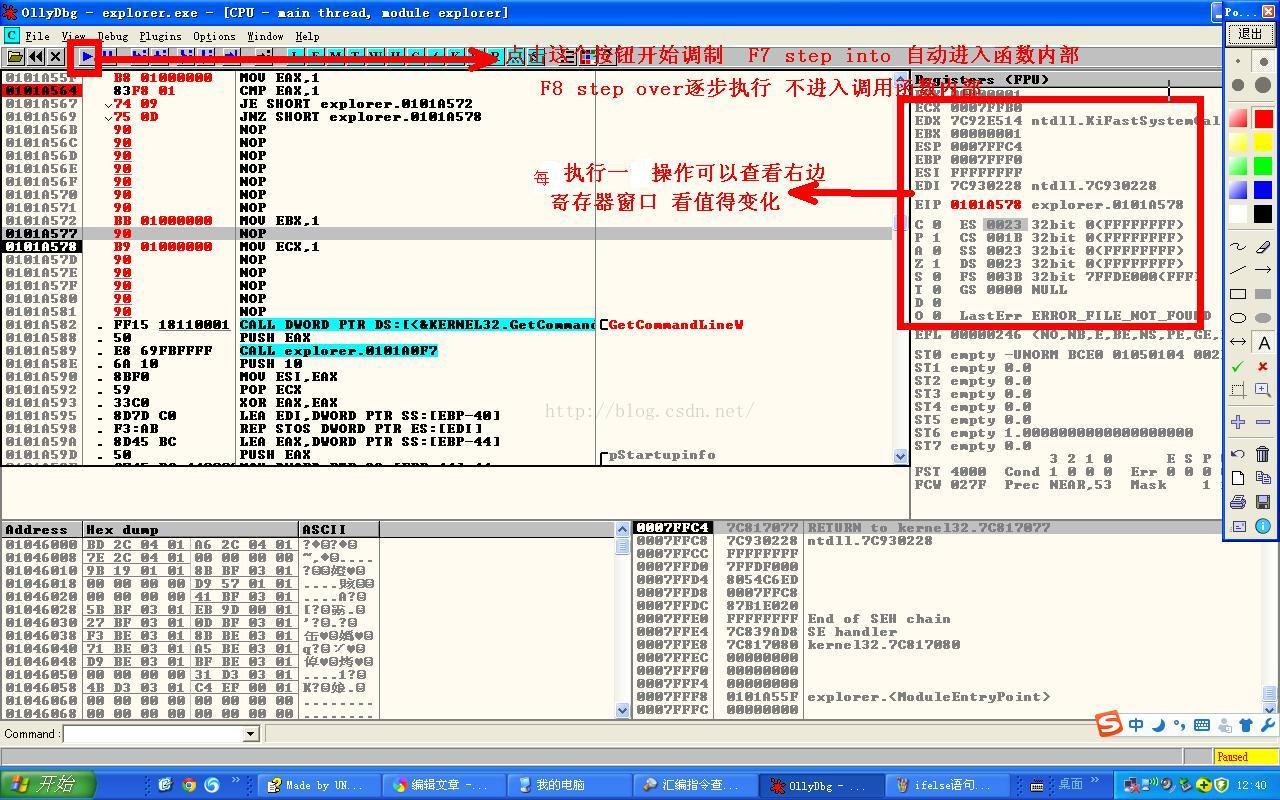
Task: Click the copy pages icon
Action: pyautogui.click(x=1263, y=478)
